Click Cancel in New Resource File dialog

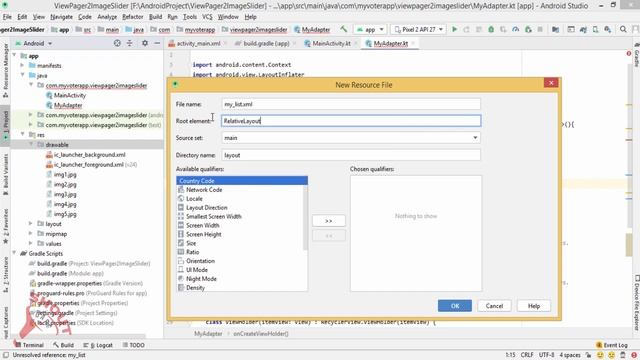pos(494,306)
